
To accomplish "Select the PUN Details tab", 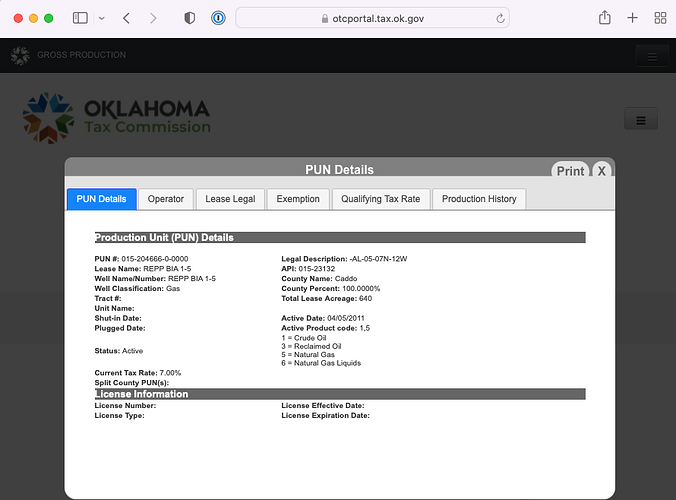I will (102, 199).
